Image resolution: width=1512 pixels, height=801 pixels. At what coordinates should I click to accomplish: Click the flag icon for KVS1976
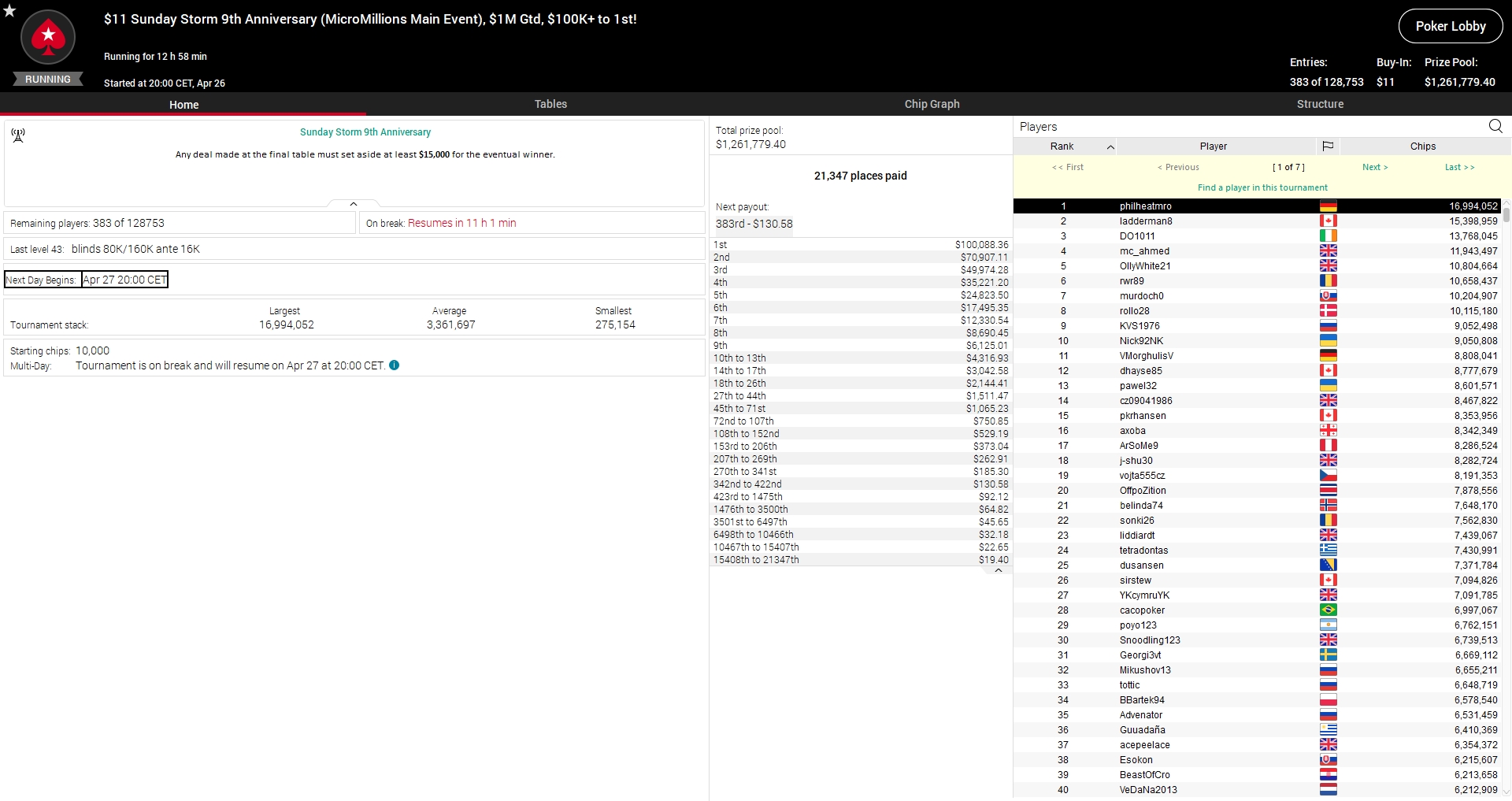(1328, 326)
